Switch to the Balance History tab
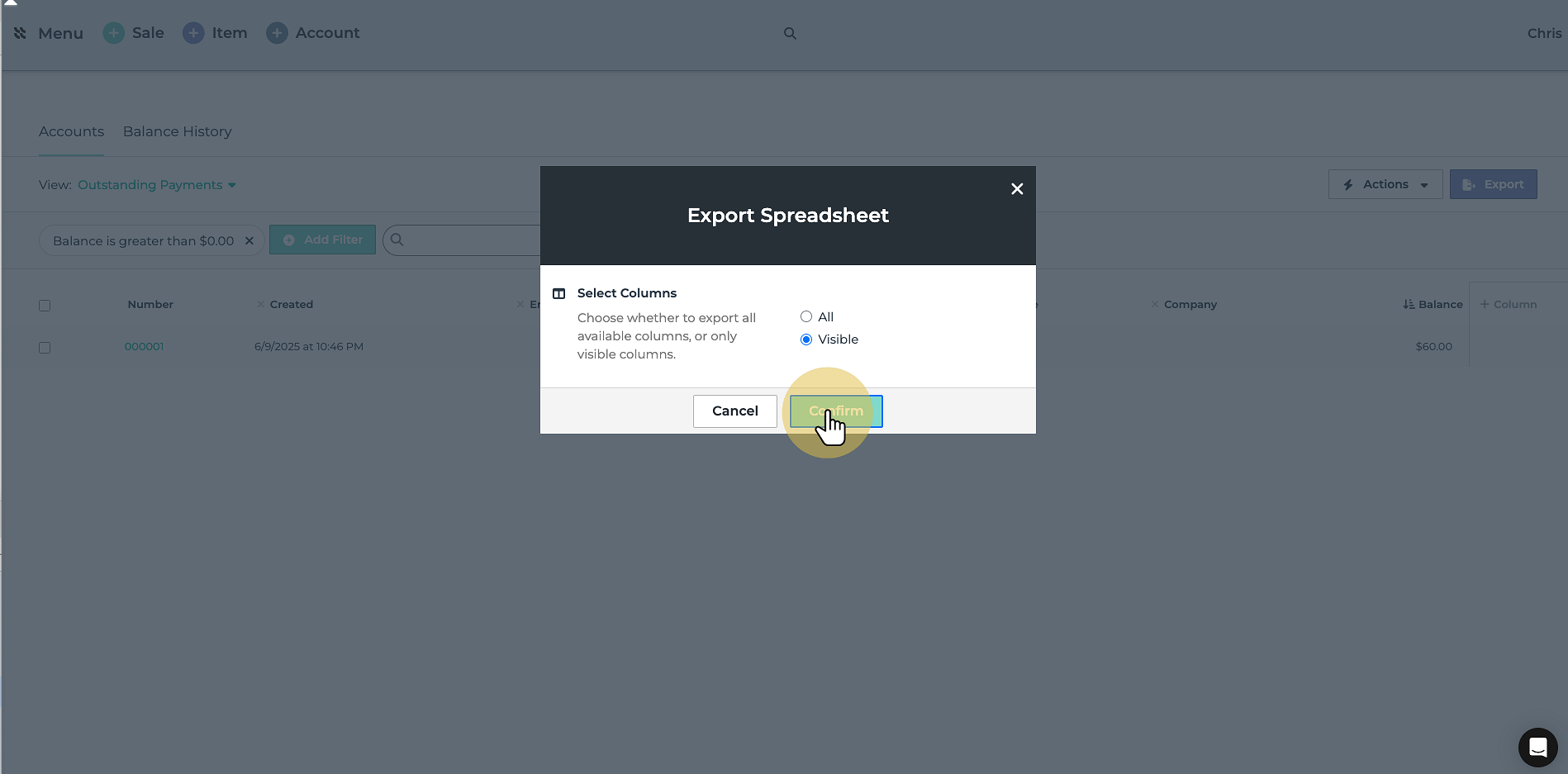 [177, 131]
